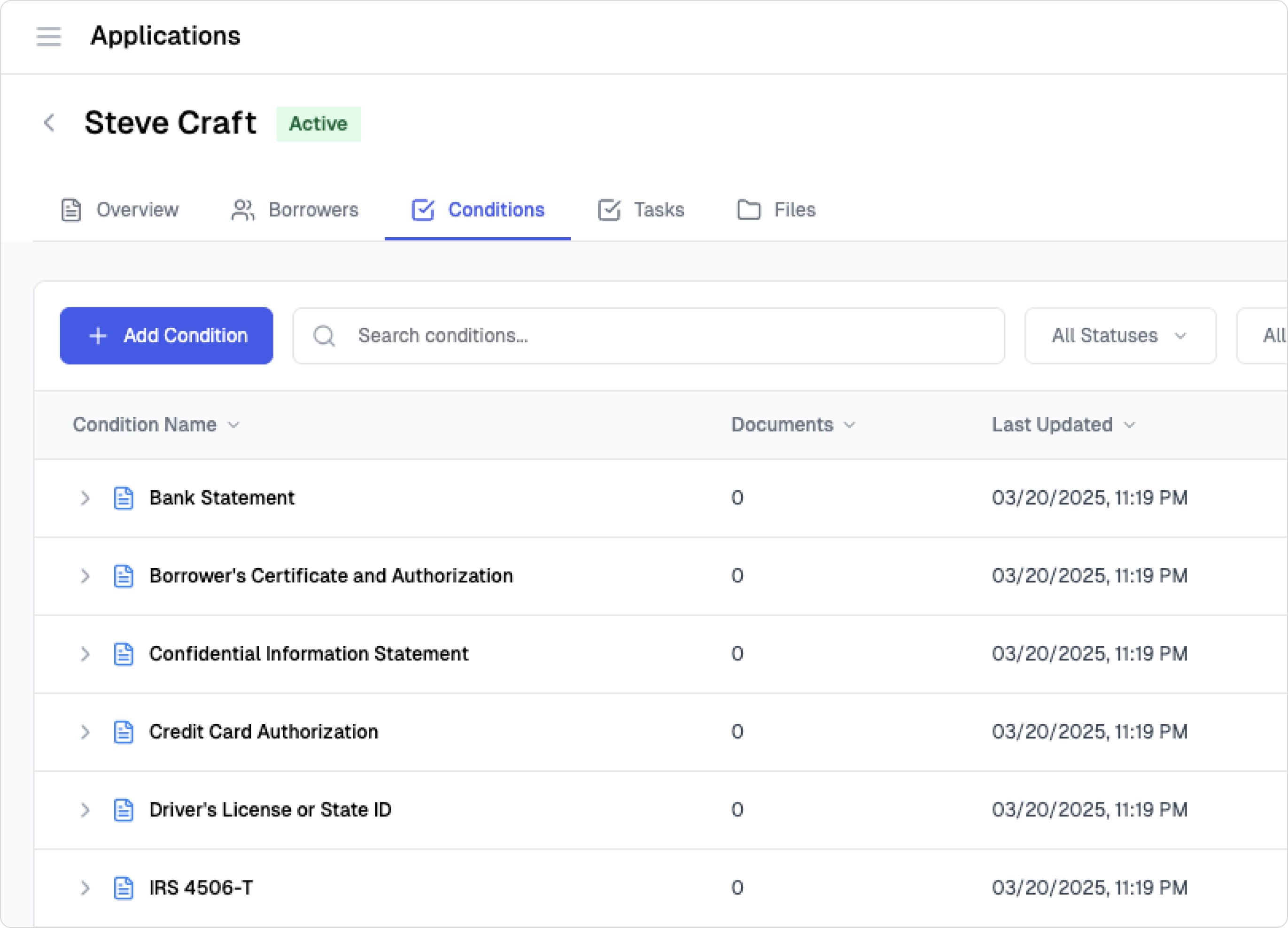Click the document icon next to Bank Statement
Screen dimensions: 1288x928
(123, 498)
